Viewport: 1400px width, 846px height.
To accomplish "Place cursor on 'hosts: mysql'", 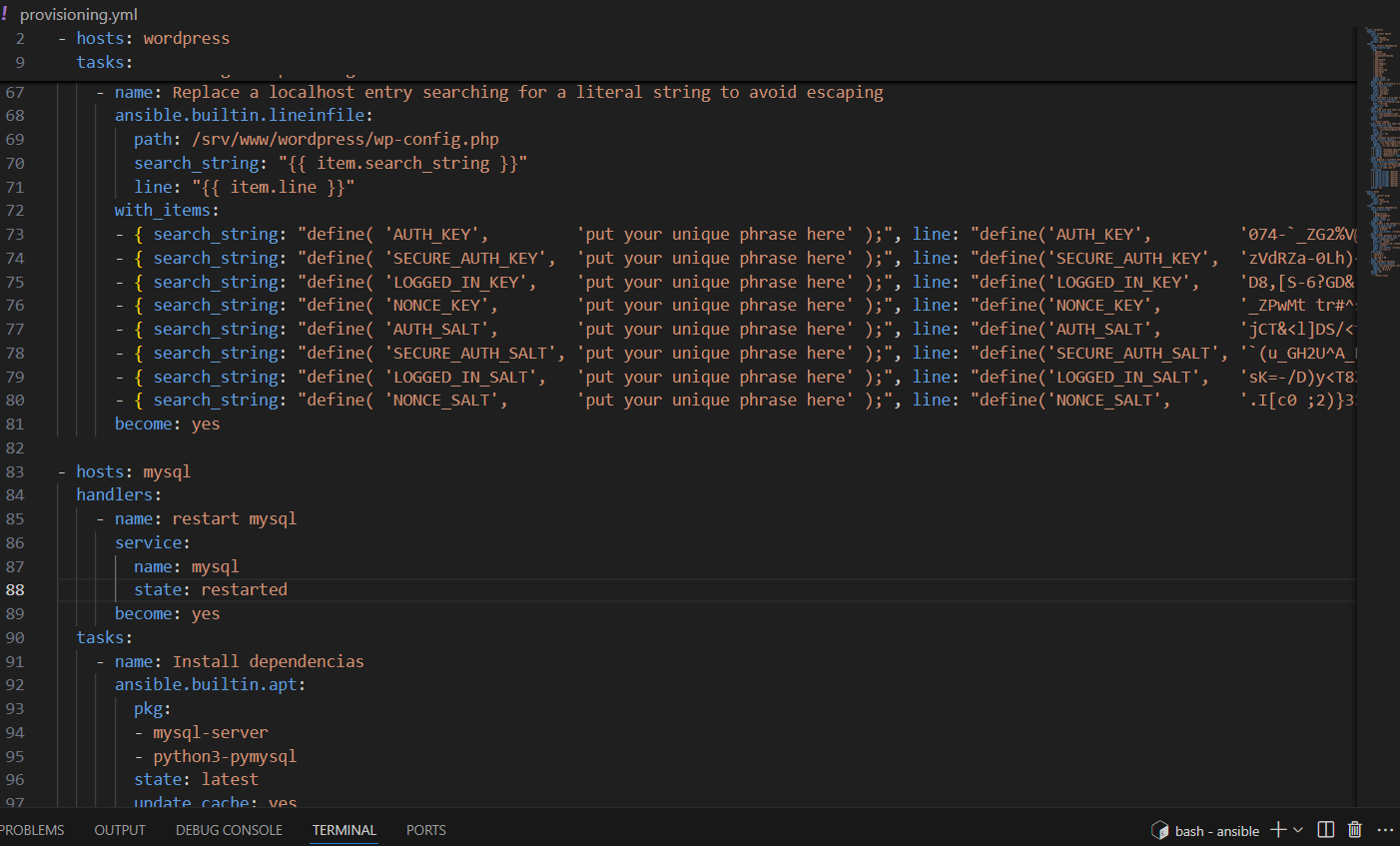I will (133, 471).
